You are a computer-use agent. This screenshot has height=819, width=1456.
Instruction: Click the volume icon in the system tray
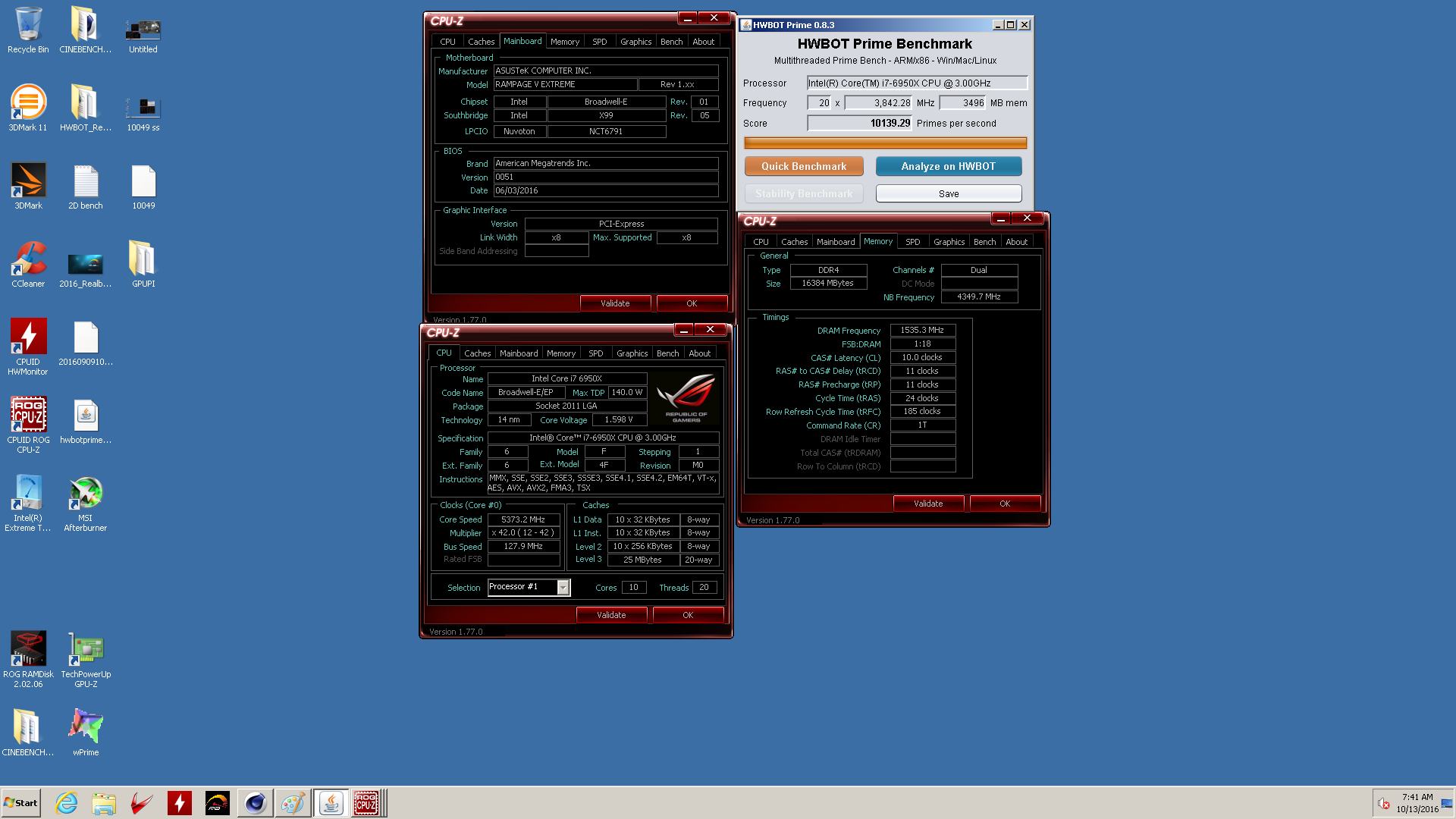(1383, 804)
